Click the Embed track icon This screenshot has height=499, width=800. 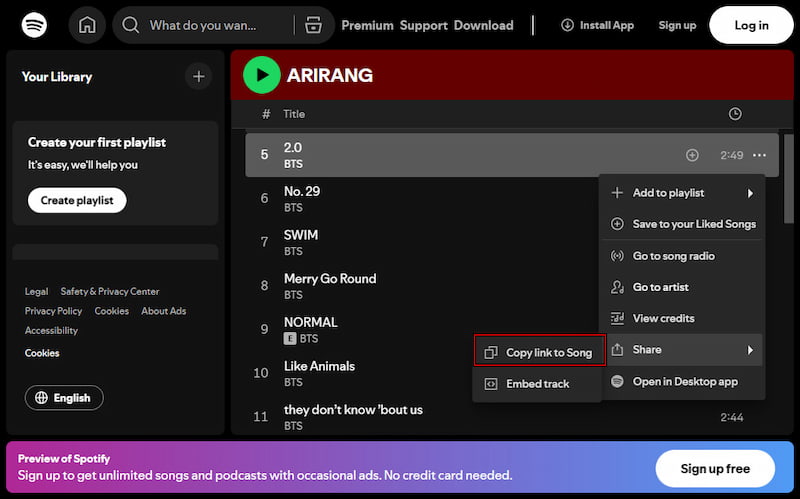(491, 384)
